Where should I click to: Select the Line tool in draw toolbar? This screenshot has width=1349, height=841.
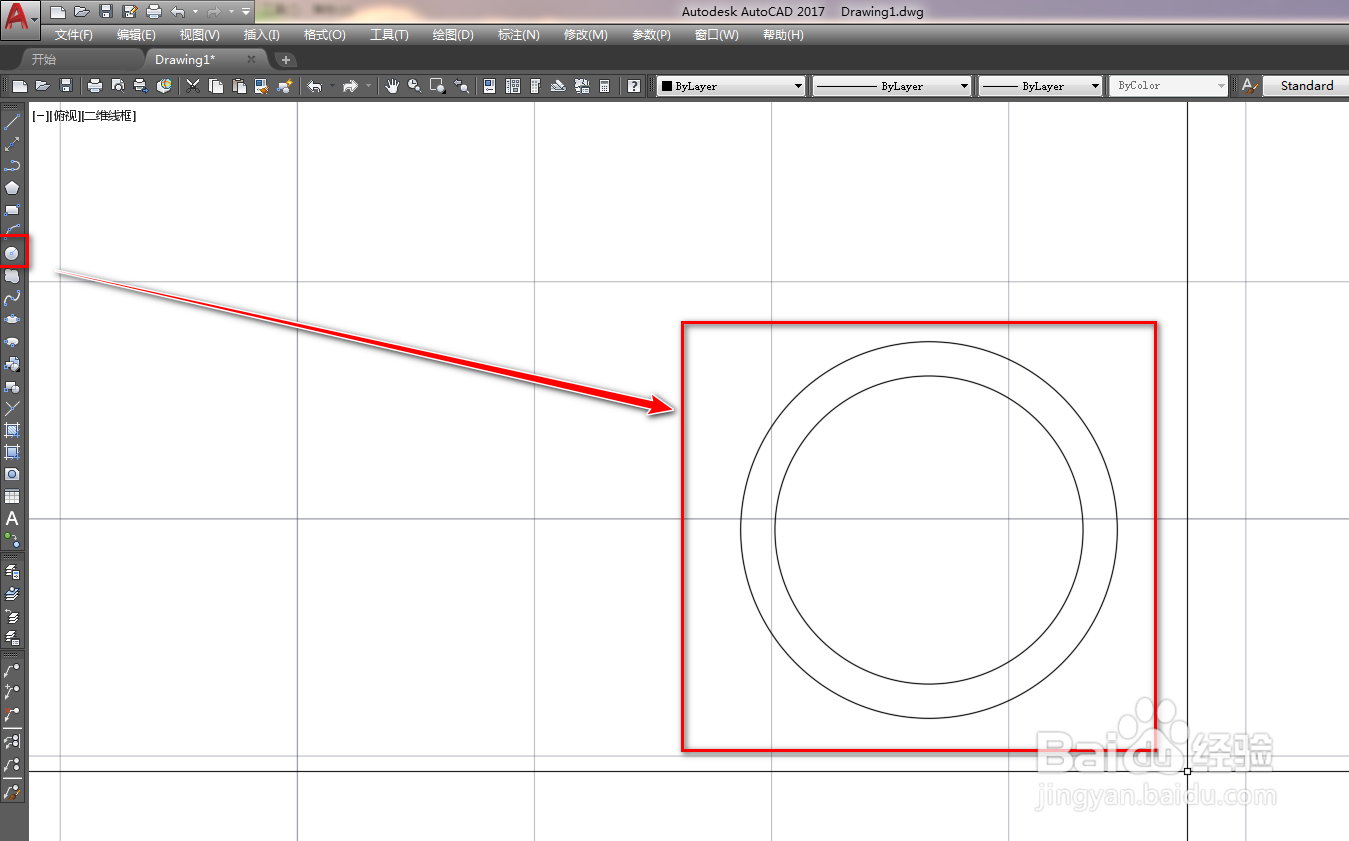(12, 122)
